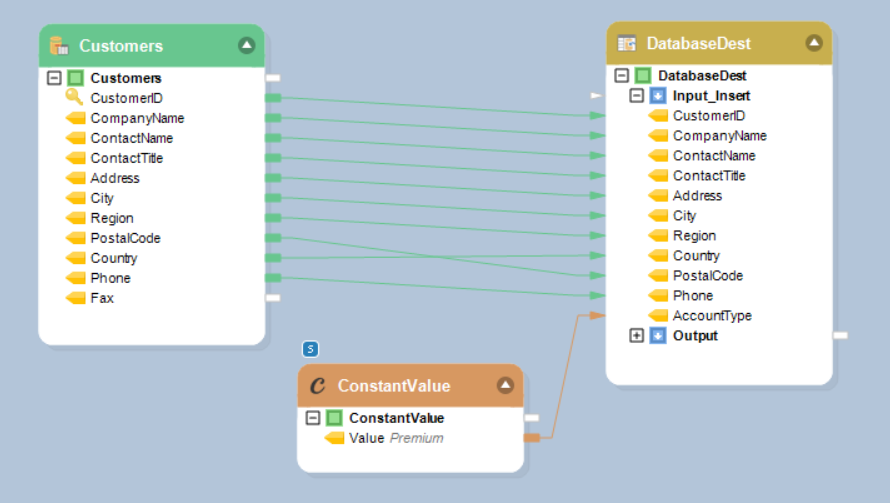Click the green square icon beside DatabaseDest root

click(643, 76)
